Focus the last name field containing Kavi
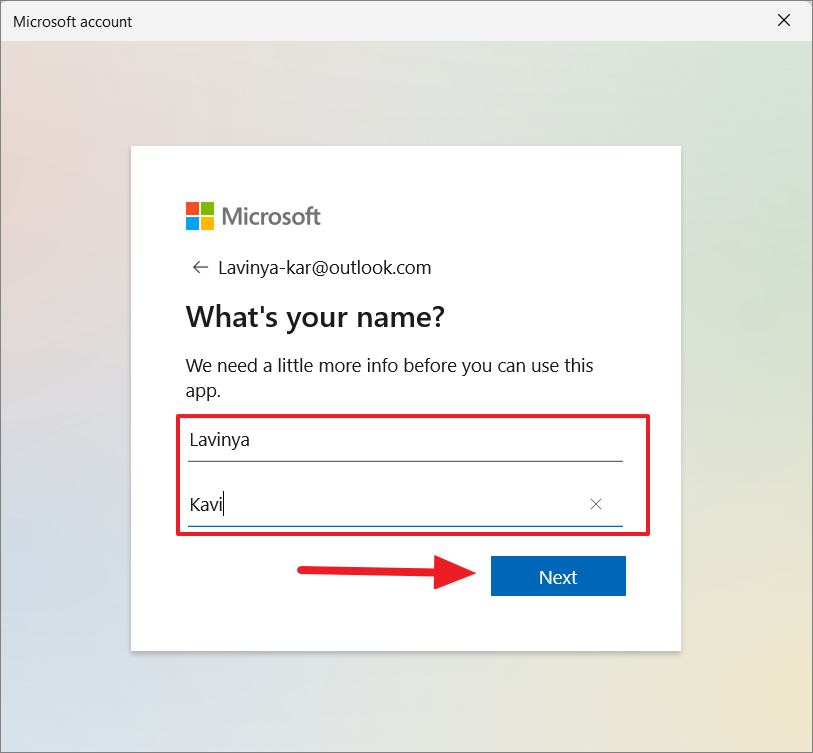The image size is (813, 753). tap(405, 505)
